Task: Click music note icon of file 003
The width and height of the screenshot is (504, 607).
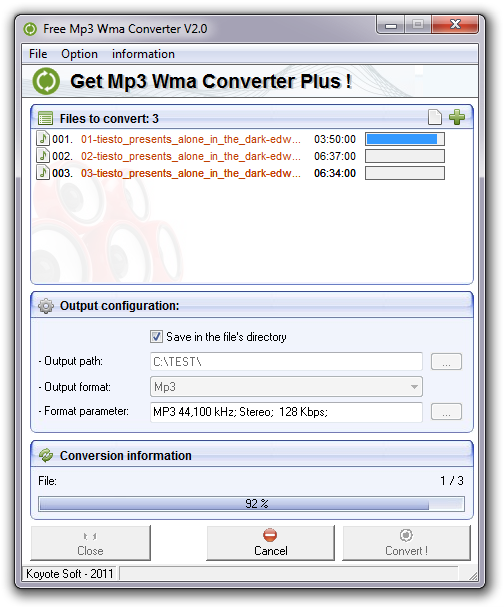Action: pos(43,173)
